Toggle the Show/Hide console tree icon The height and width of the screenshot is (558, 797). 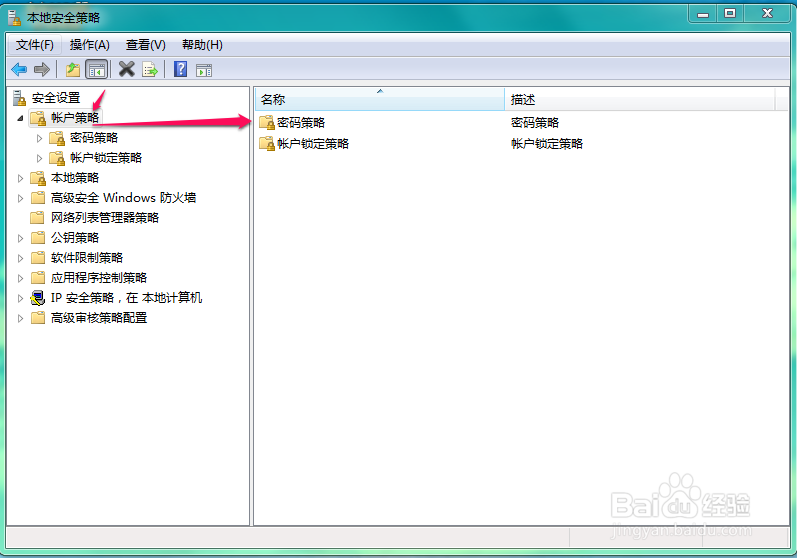pyautogui.click(x=97, y=70)
